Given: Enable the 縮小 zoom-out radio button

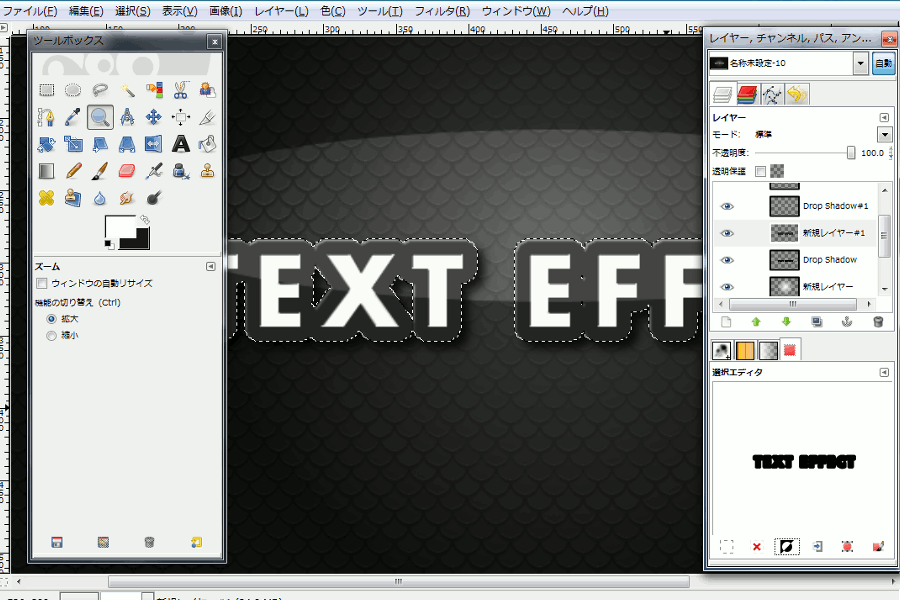Looking at the screenshot, I should (x=51, y=335).
